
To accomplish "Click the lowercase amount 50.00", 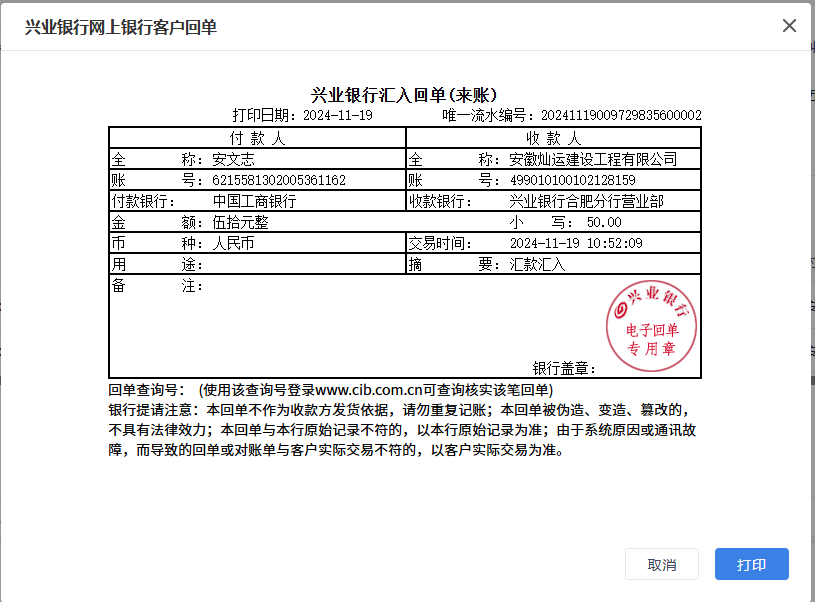I will (x=604, y=222).
